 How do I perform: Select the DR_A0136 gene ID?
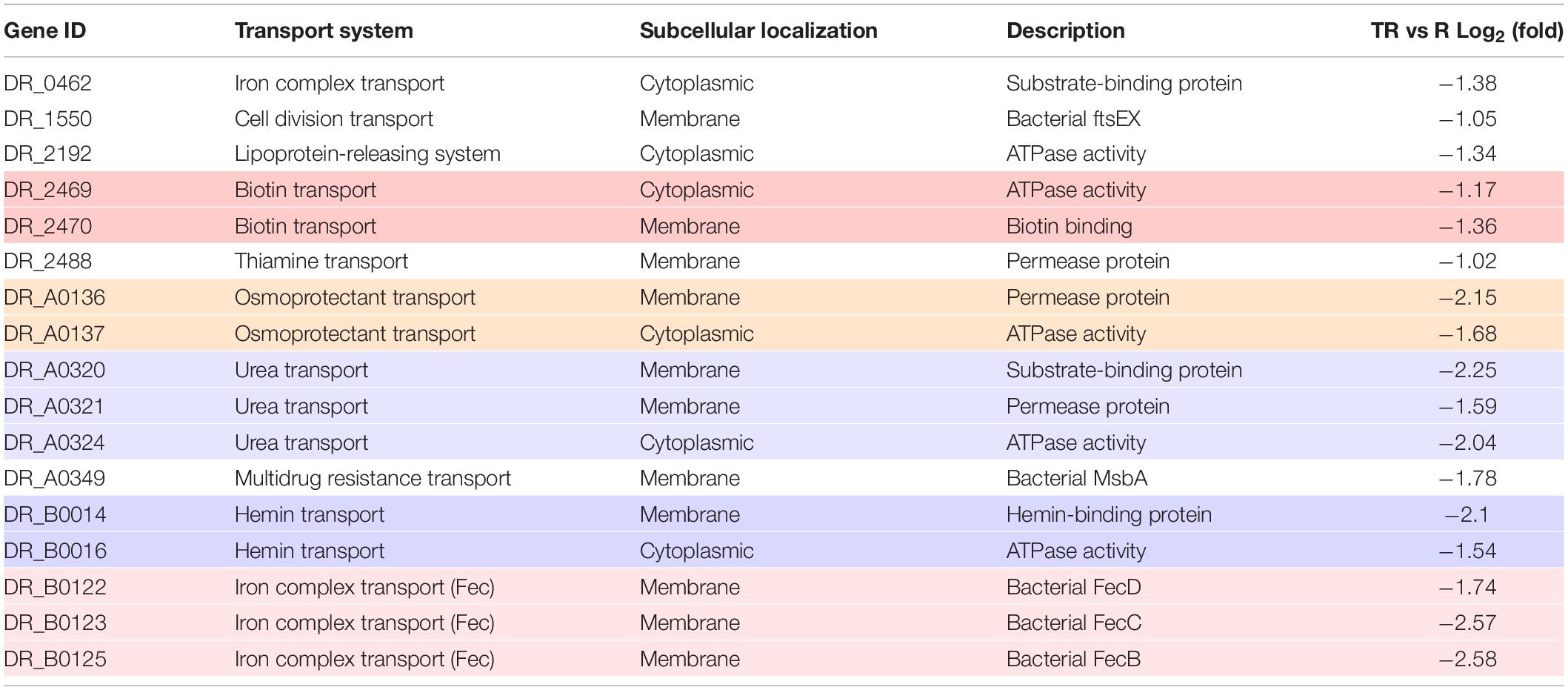click(x=55, y=297)
